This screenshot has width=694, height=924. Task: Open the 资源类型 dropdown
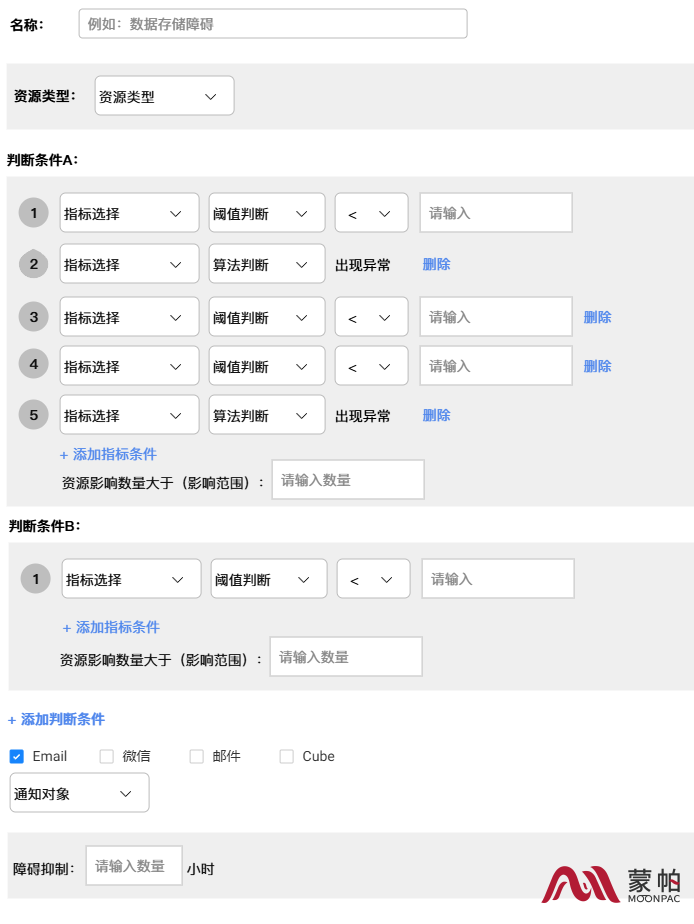point(164,97)
